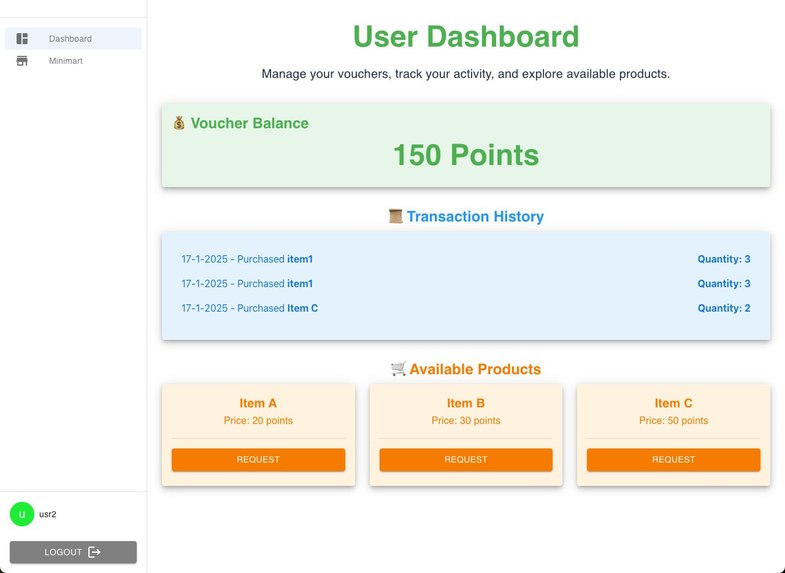This screenshot has height=573, width=785.
Task: Click the scroll icon by Transaction History
Action: 396,216
